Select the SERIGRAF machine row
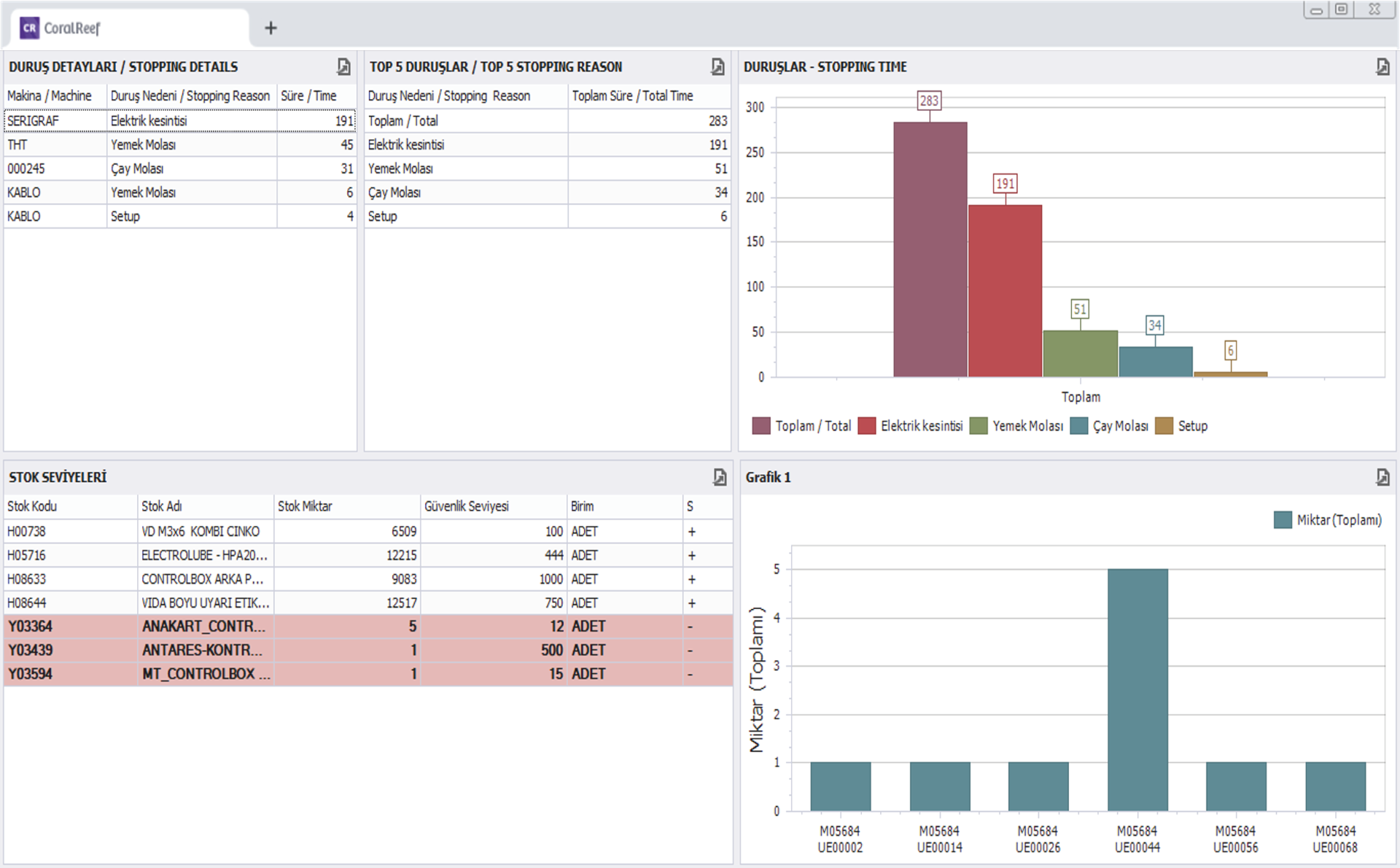 [x=33, y=121]
